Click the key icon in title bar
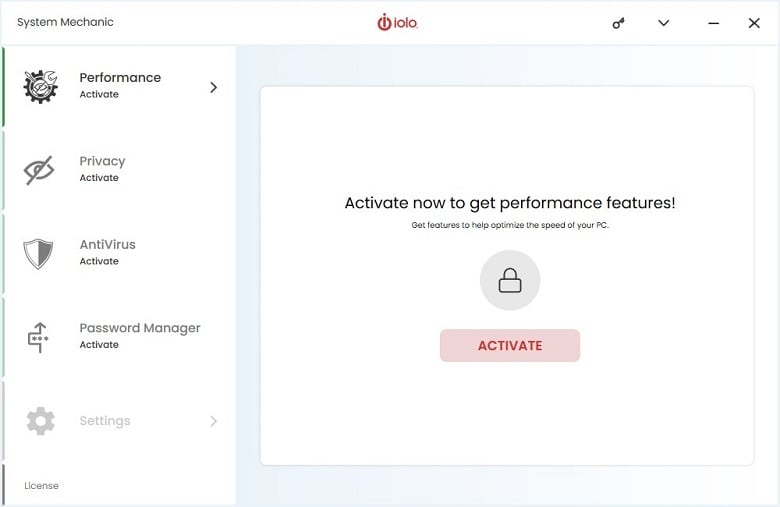This screenshot has height=507, width=780. click(x=618, y=23)
